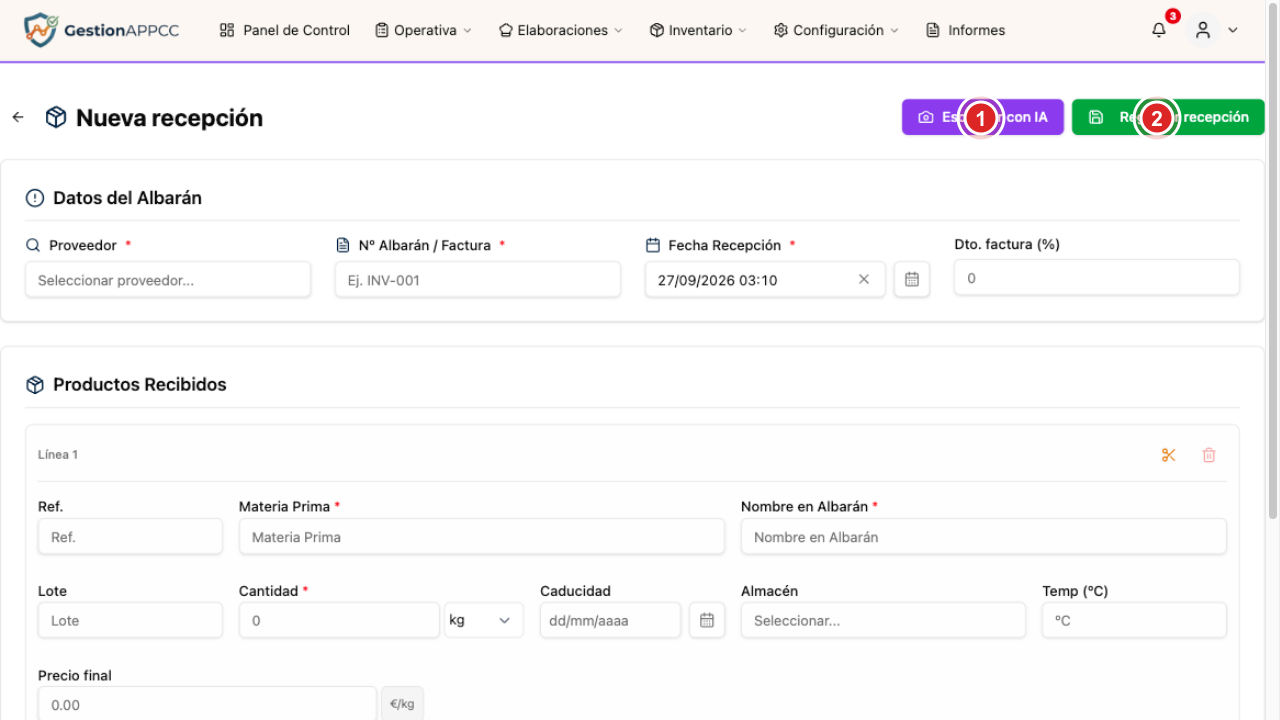
Task: Click the scissors icon on Línea 1
Action: coord(1169,455)
